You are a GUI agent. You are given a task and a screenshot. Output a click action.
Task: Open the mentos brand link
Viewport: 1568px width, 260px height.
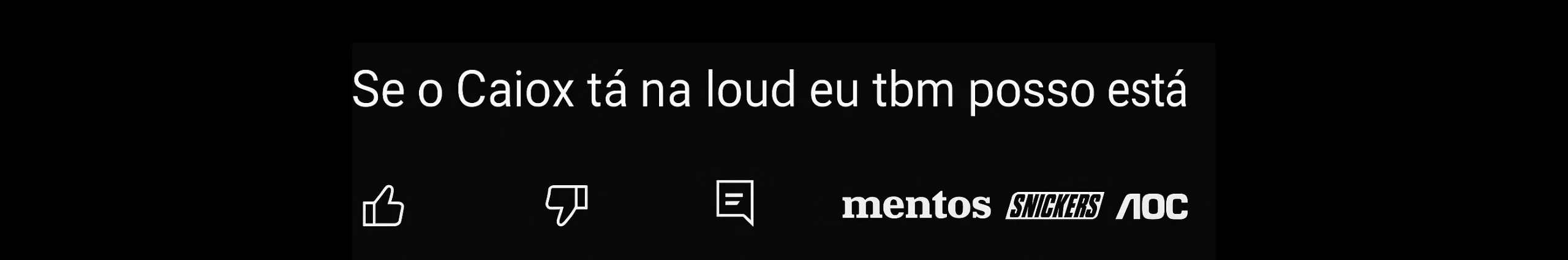pyautogui.click(x=916, y=206)
